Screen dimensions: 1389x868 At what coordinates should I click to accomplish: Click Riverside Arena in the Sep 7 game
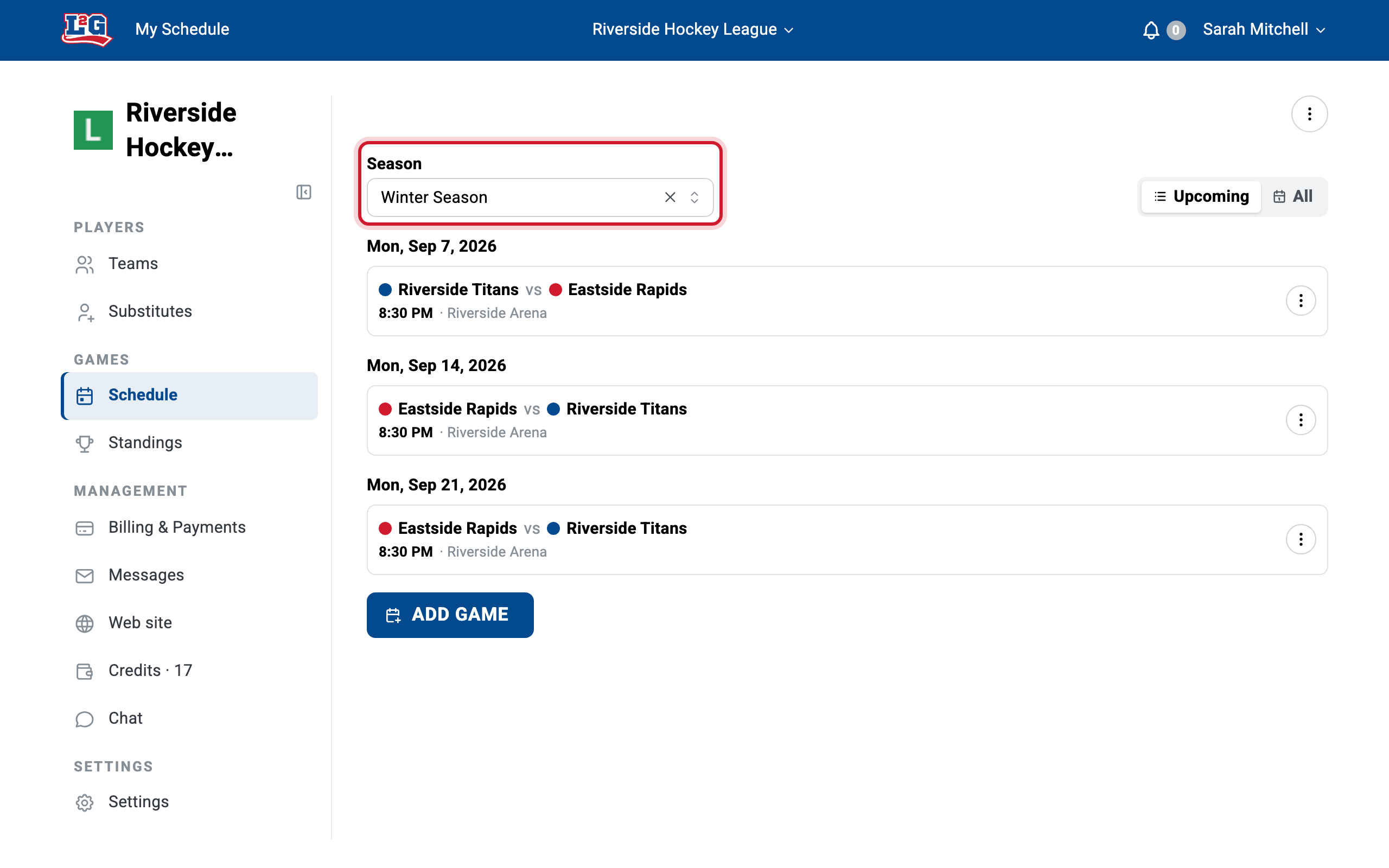(x=496, y=314)
